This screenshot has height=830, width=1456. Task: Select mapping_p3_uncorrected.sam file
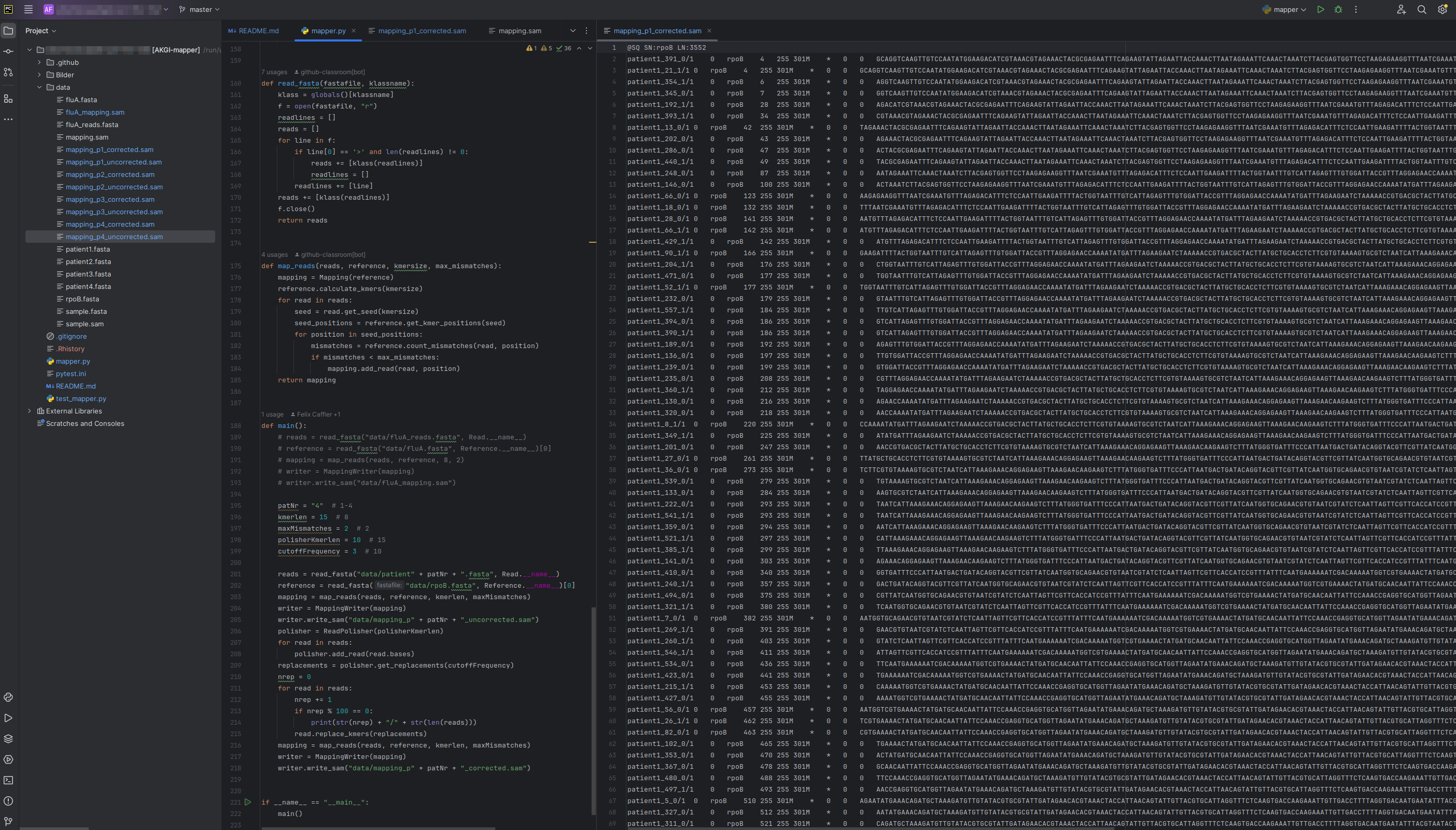click(114, 212)
